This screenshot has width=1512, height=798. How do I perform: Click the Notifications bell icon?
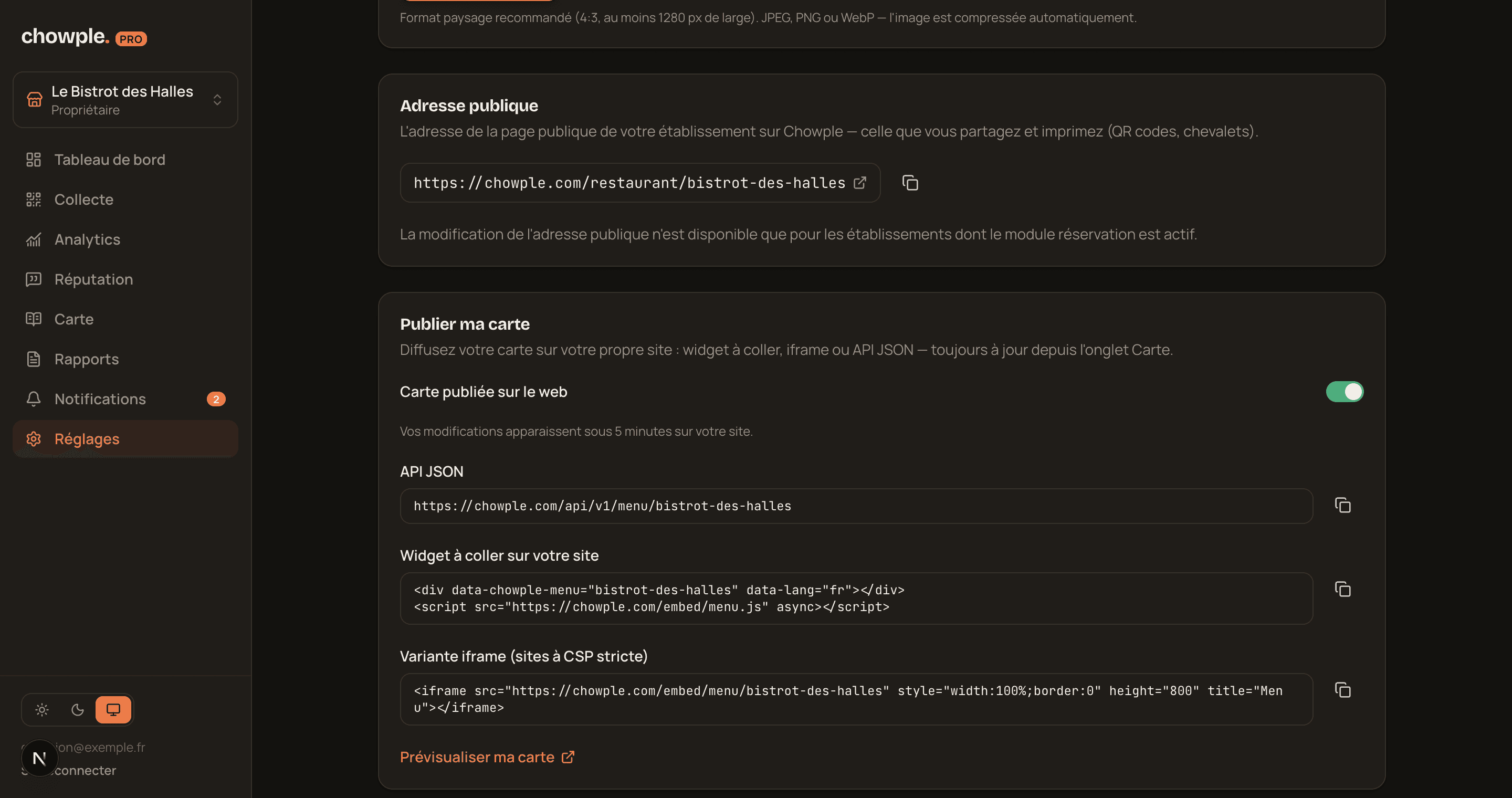click(34, 399)
